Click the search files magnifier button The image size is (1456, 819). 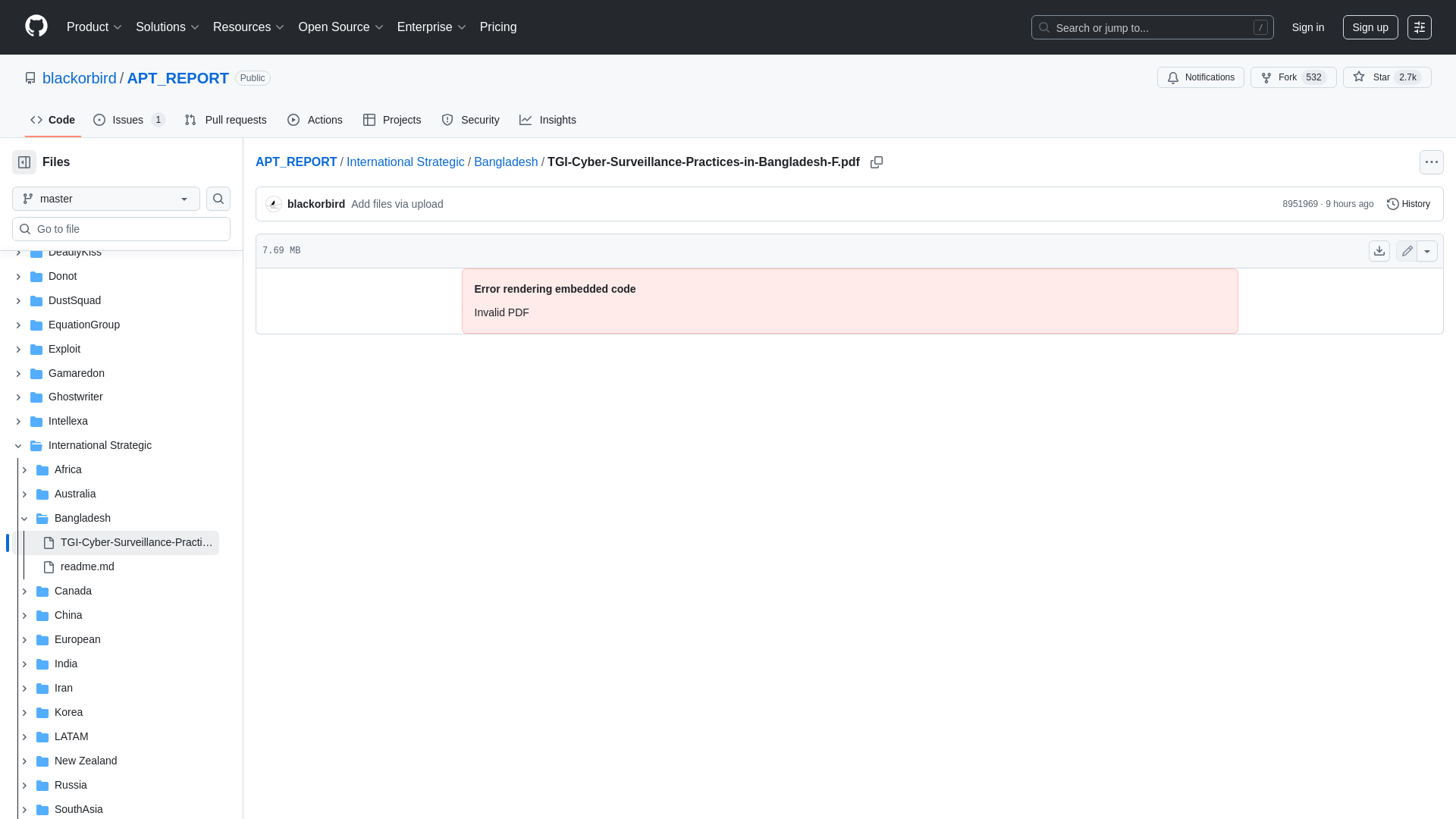(218, 199)
